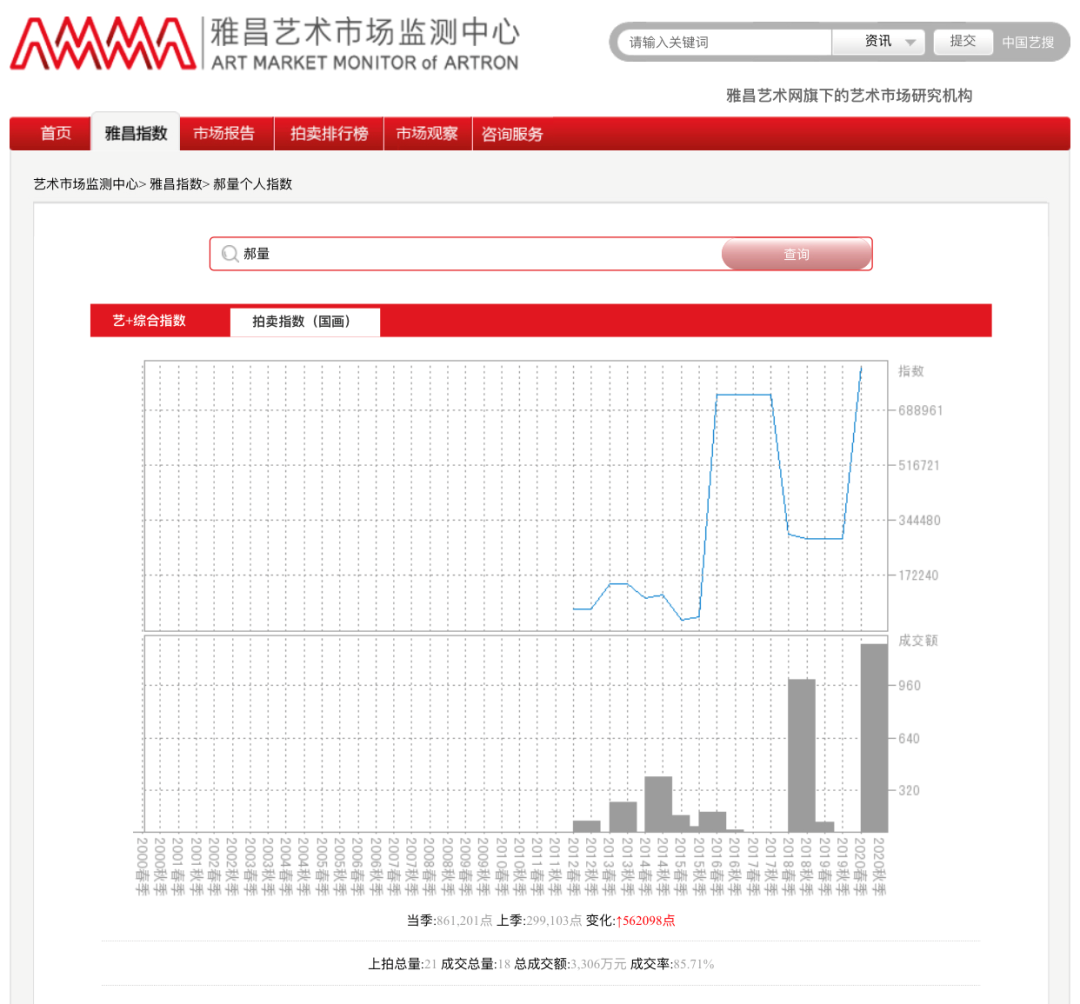
Task: Click the 成交总量 18 value
Action: [x=503, y=964]
